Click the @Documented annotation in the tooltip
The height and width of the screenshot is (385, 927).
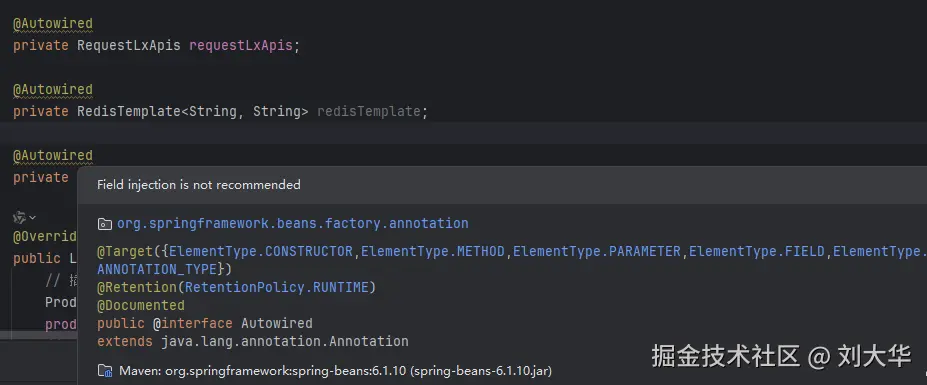(x=141, y=305)
